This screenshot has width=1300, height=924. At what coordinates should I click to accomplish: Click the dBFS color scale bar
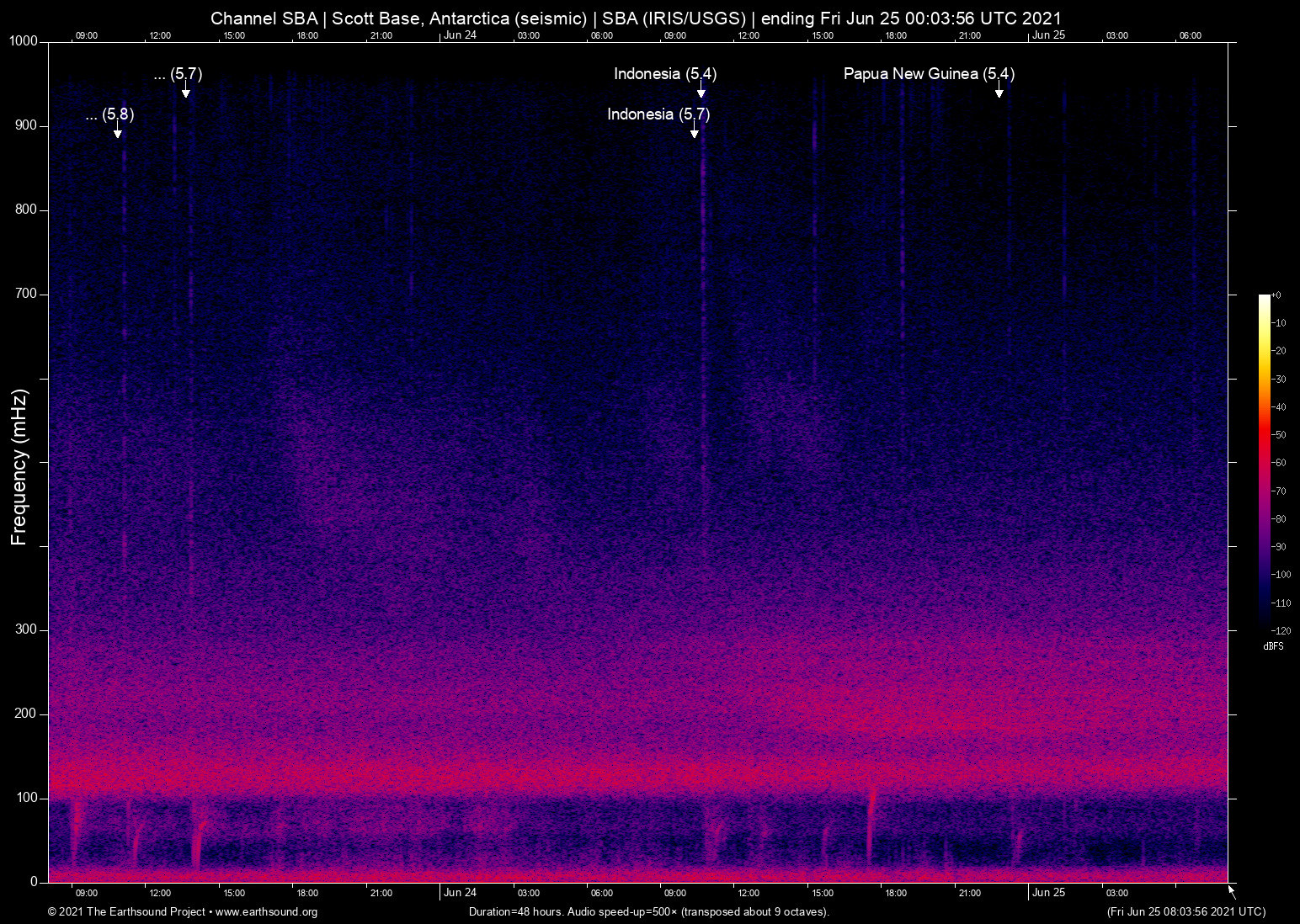(x=1264, y=461)
